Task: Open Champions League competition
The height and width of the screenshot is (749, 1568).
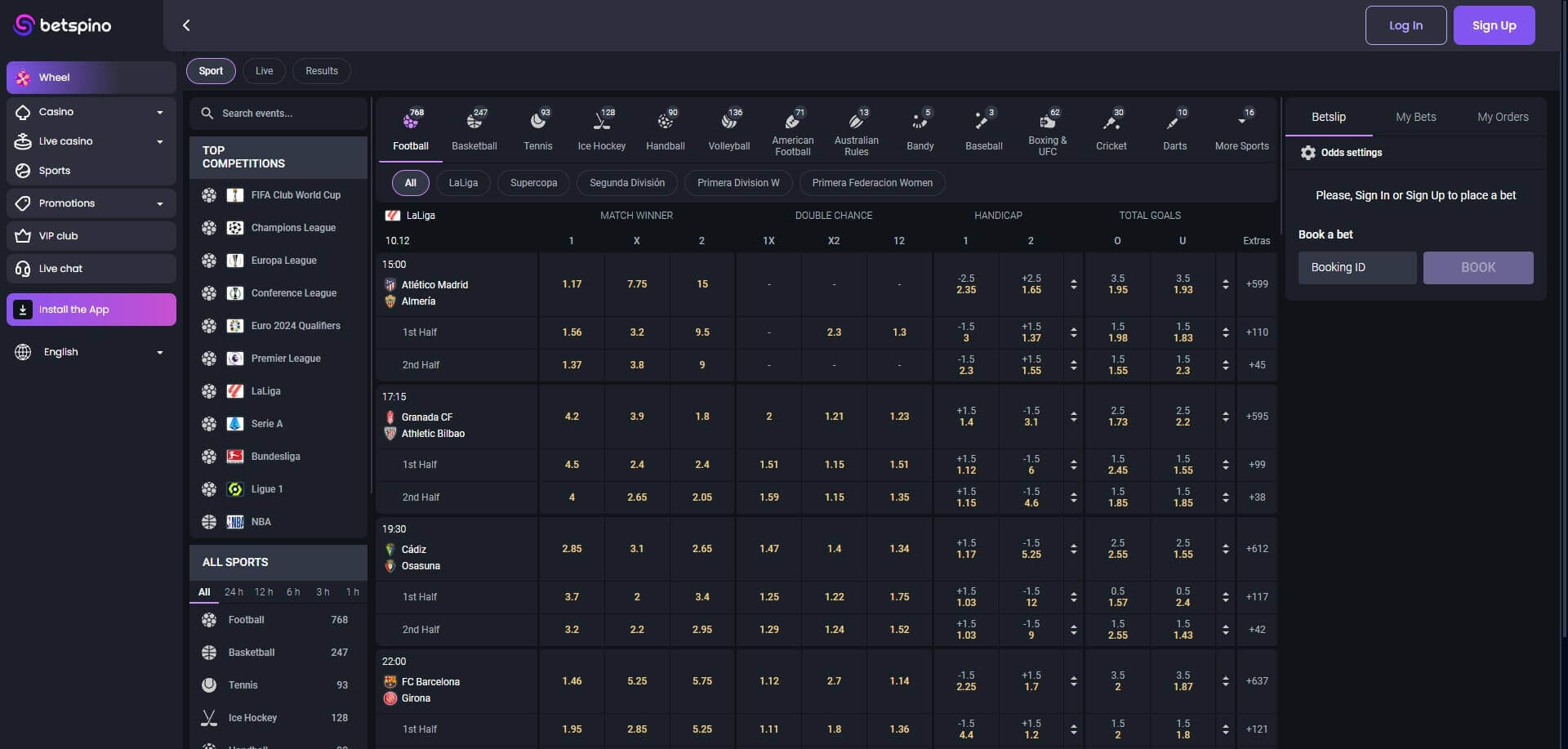Action: click(278, 228)
